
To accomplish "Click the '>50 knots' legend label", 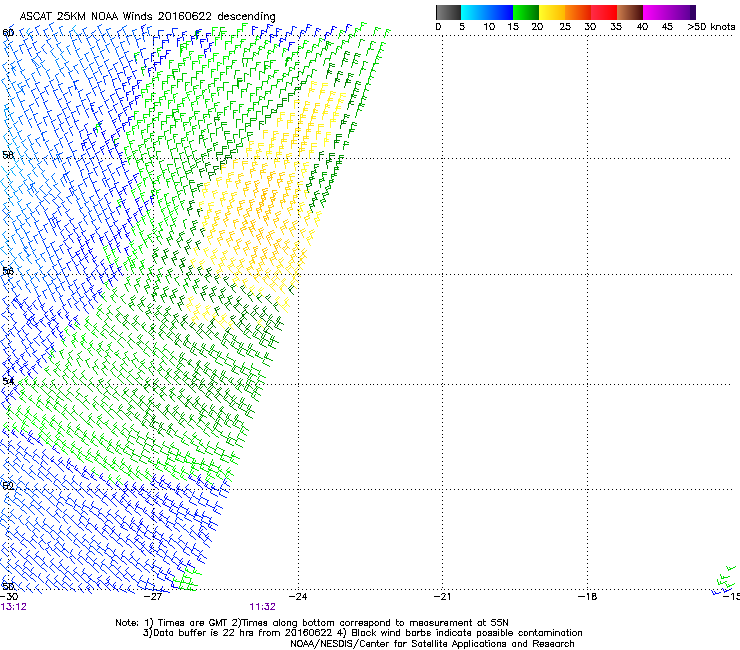I will point(711,27).
